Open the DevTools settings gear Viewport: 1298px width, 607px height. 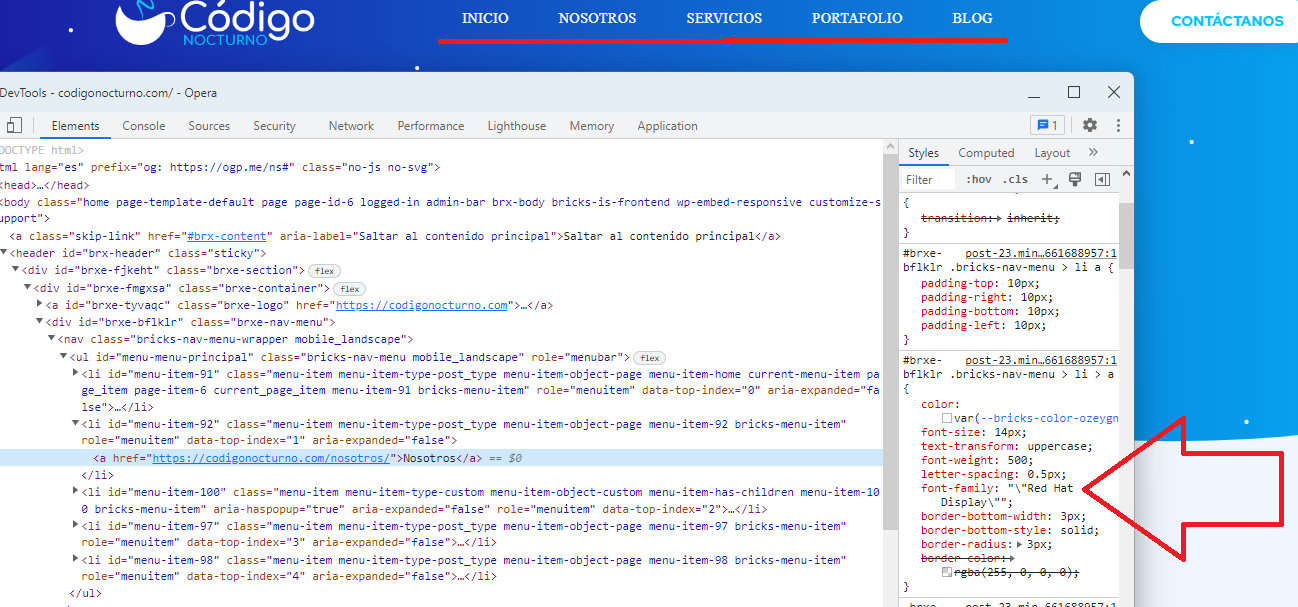click(x=1088, y=125)
